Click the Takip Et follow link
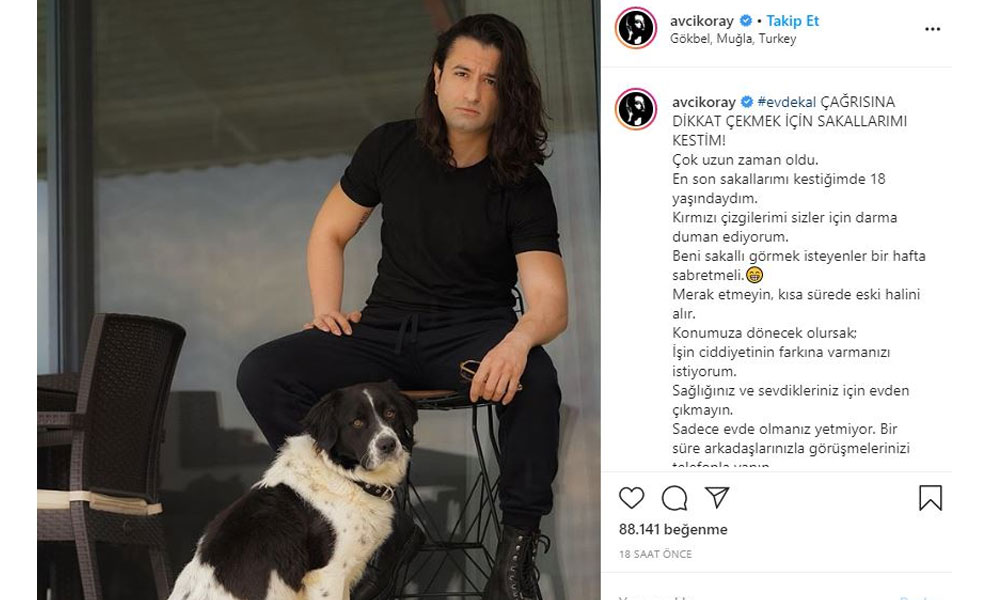Viewport: 1000px width, 600px height. 793,21
